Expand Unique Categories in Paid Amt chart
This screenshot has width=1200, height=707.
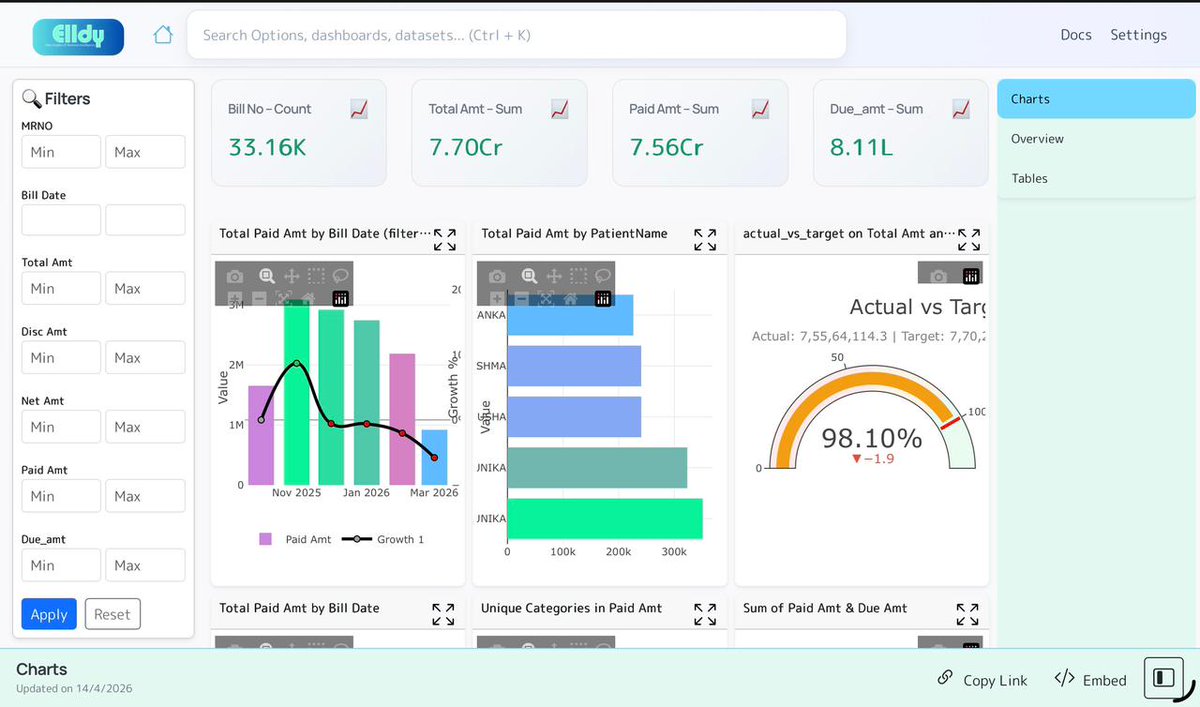(x=705, y=614)
